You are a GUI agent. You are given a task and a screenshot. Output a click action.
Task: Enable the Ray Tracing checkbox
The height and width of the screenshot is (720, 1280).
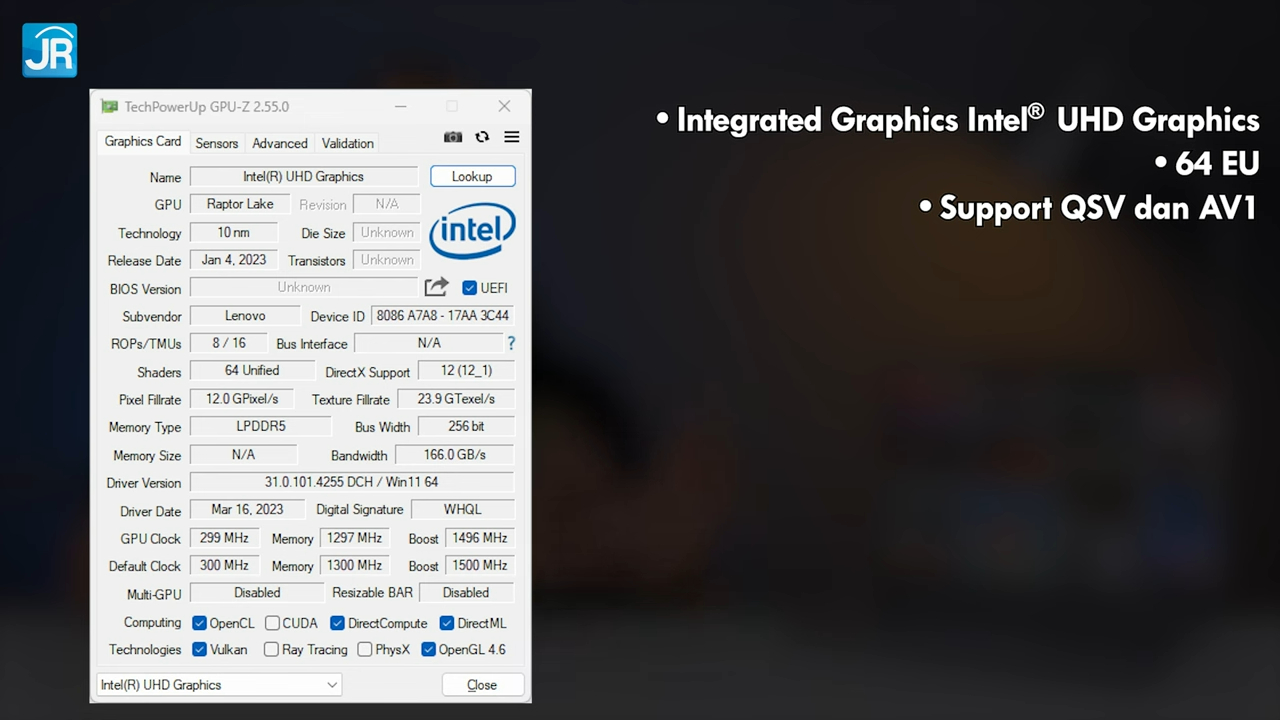click(271, 649)
